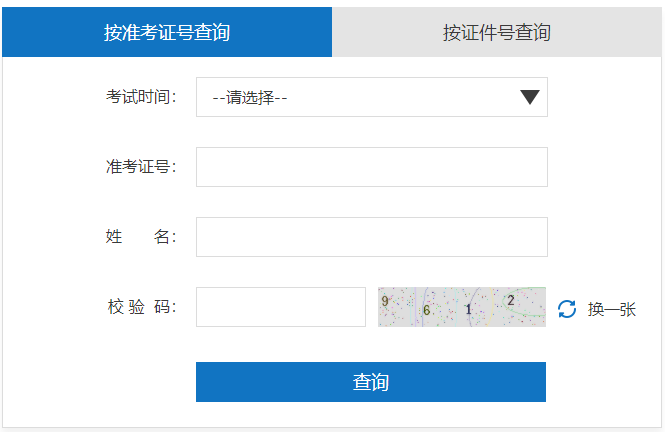Image resolution: width=665 pixels, height=432 pixels.
Task: Click digit 1 in the captcha
Action: [468, 309]
